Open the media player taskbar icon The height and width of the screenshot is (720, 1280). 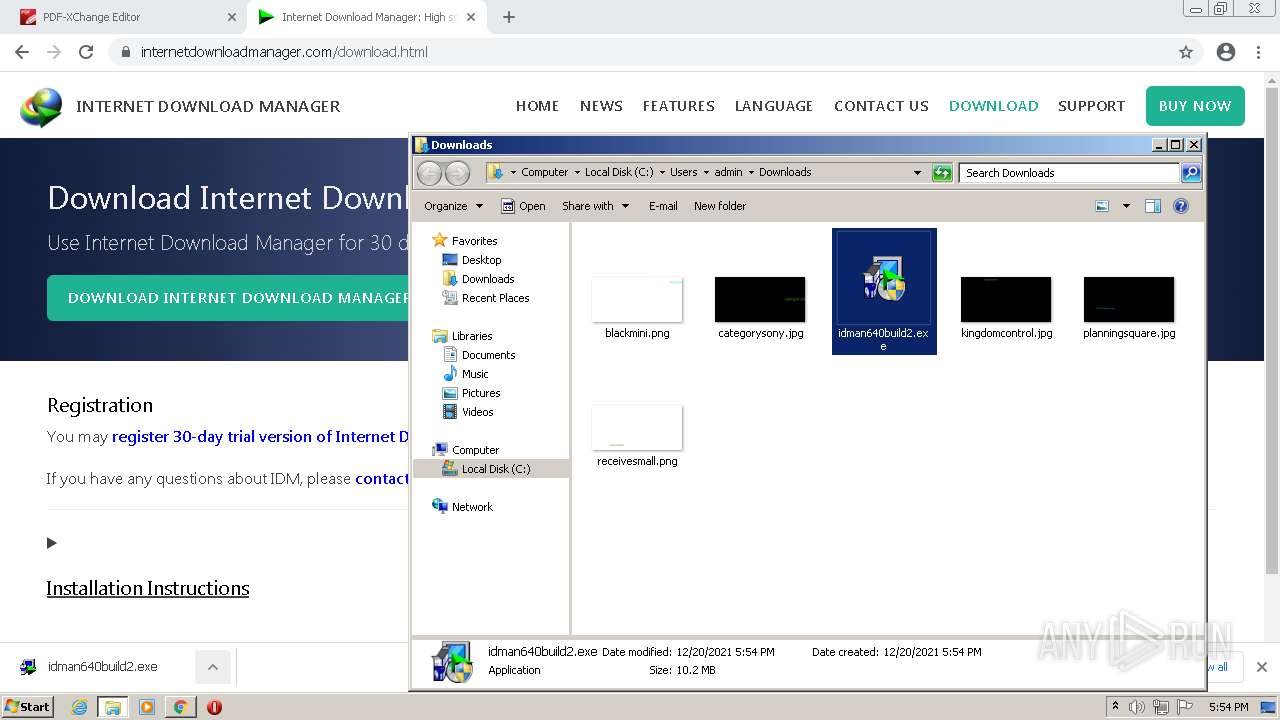click(x=147, y=707)
